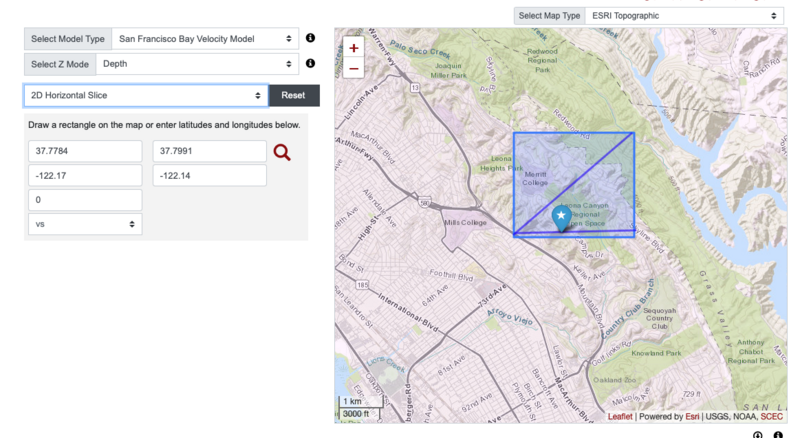Click the info icon below the map
This screenshot has height=438, width=800.
[778, 435]
